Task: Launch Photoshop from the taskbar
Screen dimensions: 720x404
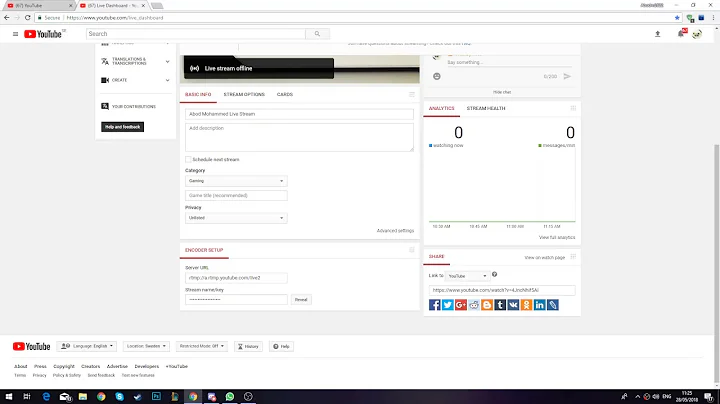Action: [156, 397]
